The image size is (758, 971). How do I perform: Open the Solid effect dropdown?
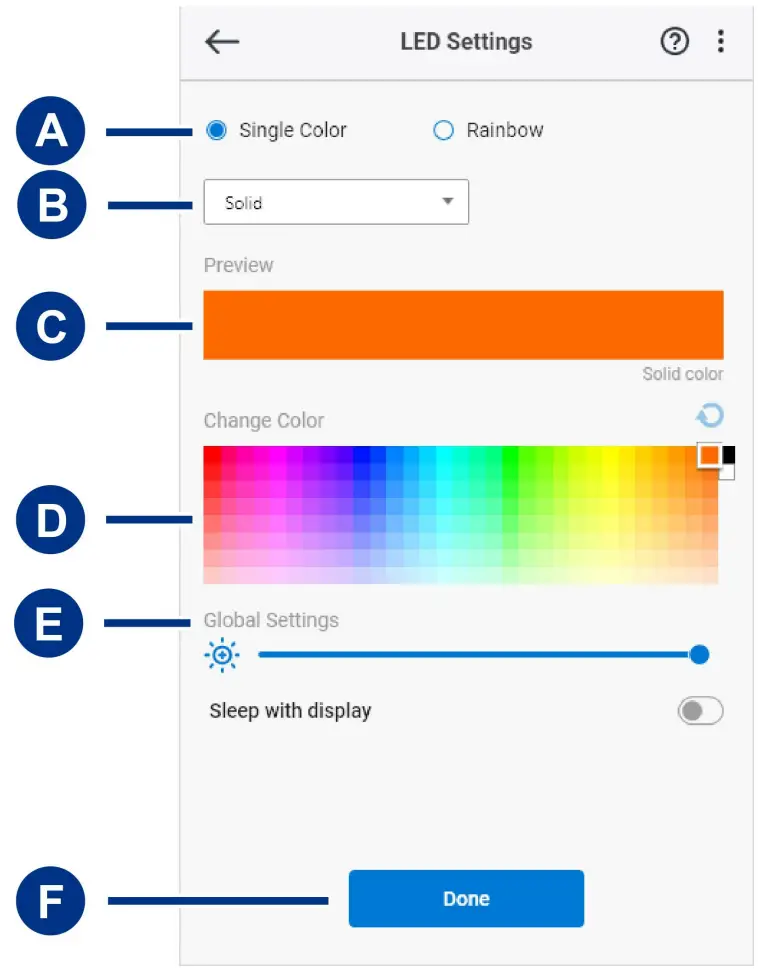coord(335,202)
